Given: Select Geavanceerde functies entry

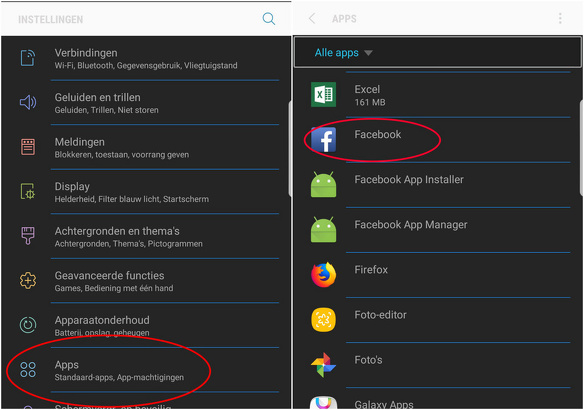Looking at the screenshot, I should [146, 281].
